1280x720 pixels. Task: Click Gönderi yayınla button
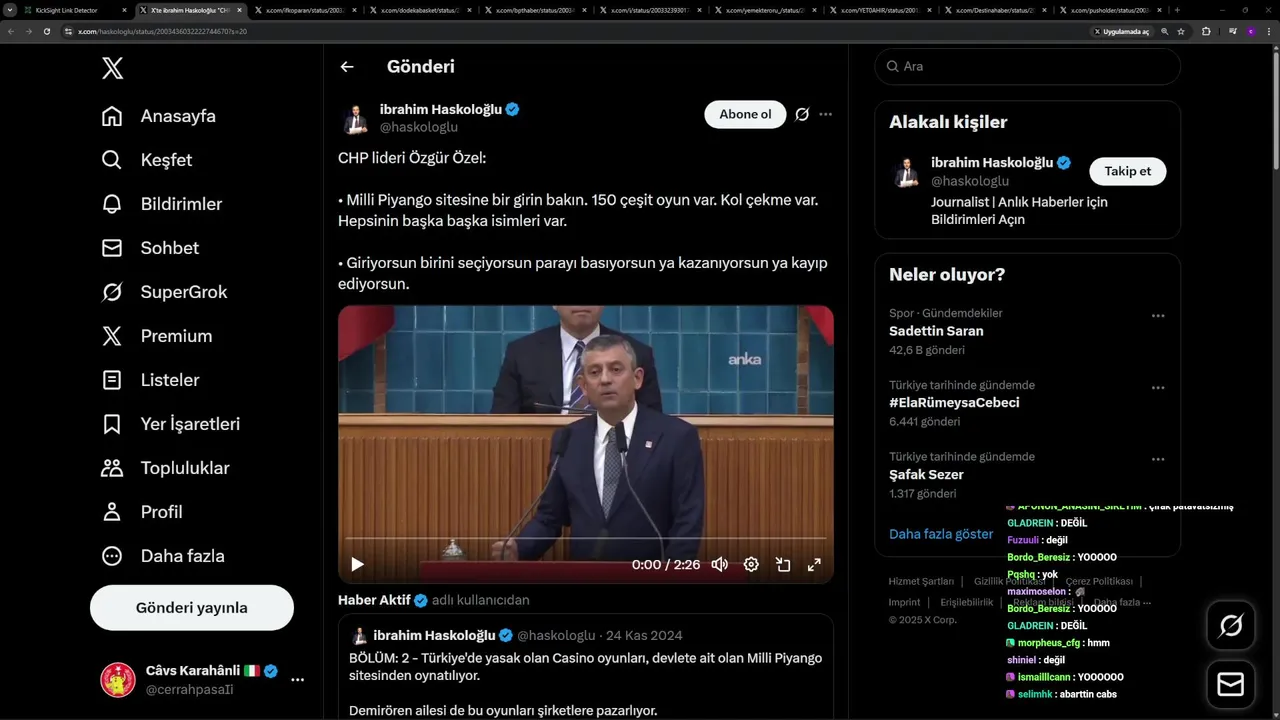tap(192, 608)
